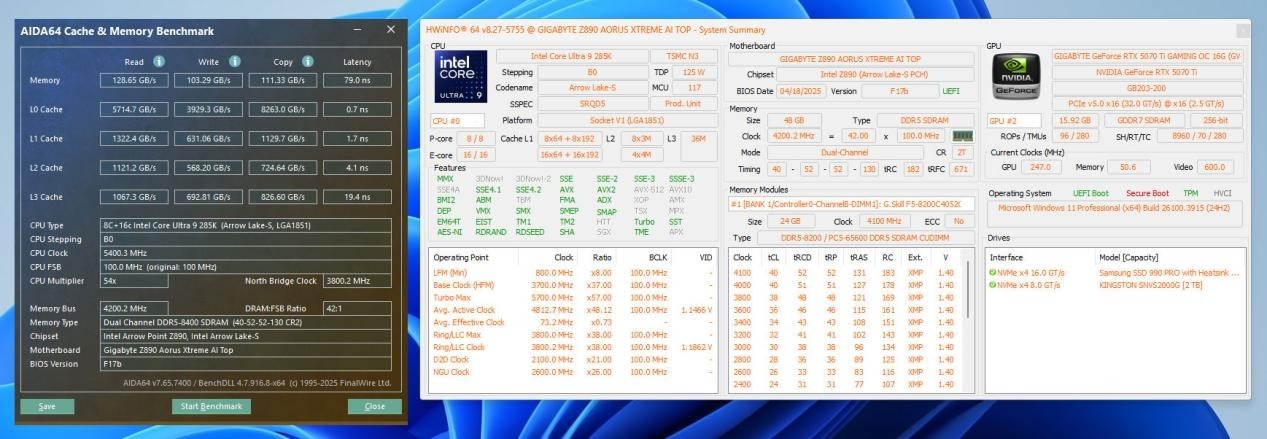
Task: Click the Intel Core Ultra 9 285K name field
Action: coord(571,57)
